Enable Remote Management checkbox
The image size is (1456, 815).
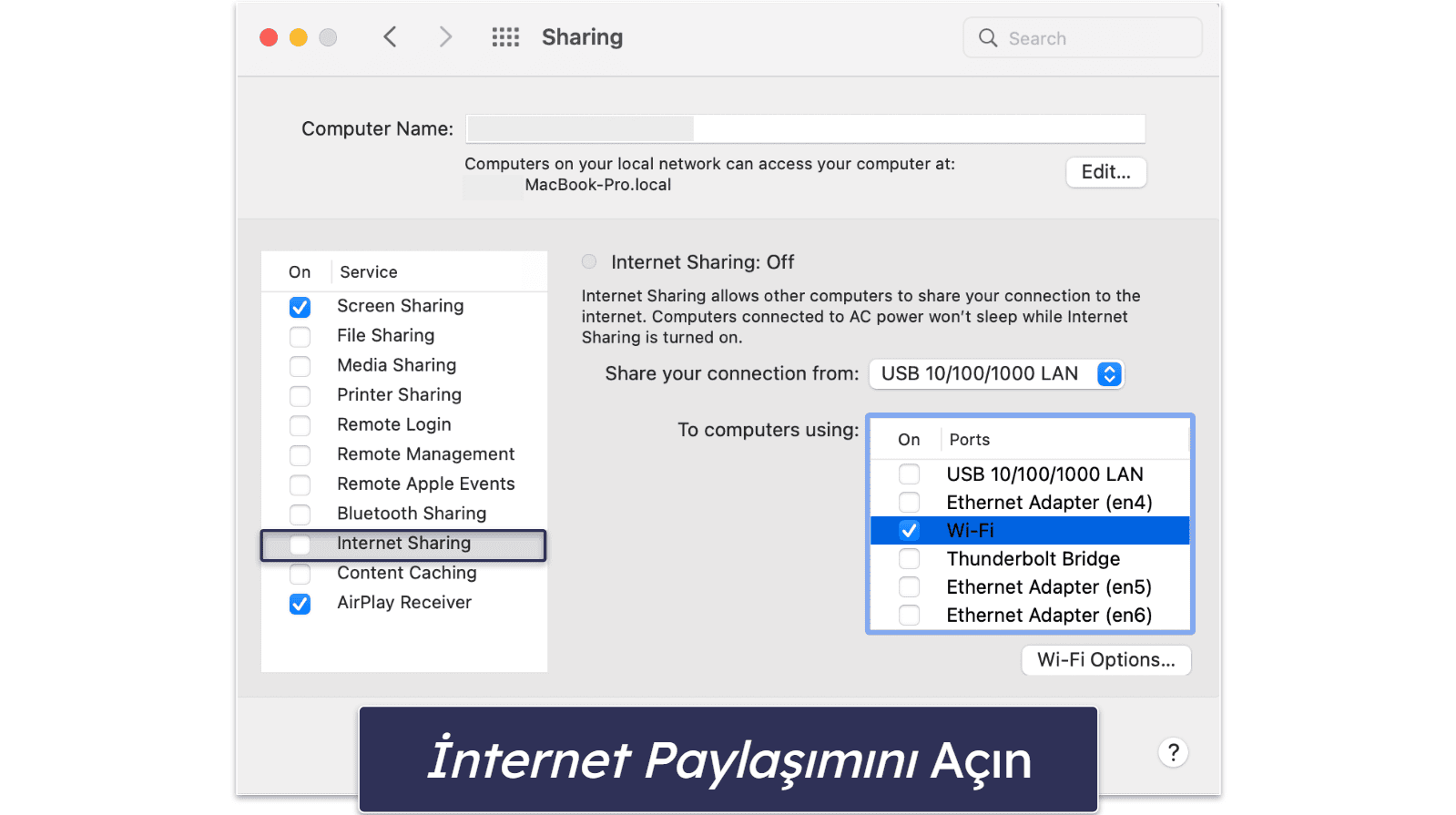[x=300, y=455]
